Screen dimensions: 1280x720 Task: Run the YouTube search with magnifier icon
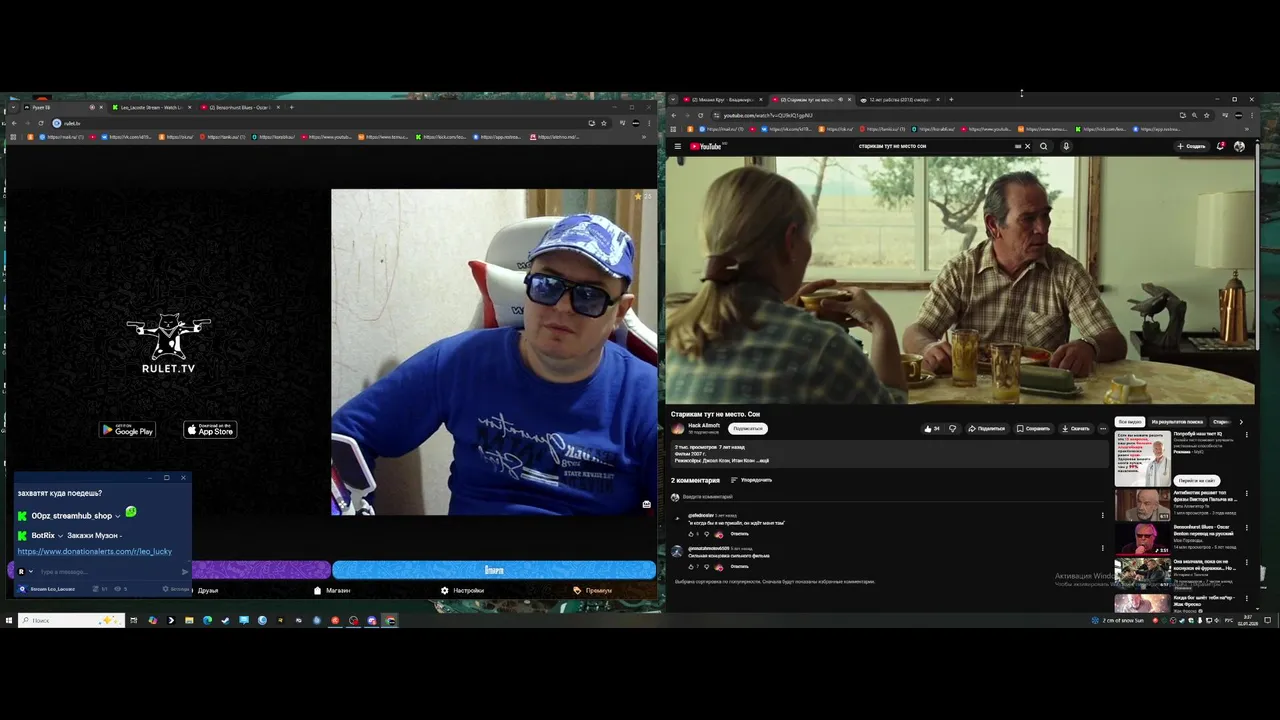click(x=1043, y=146)
